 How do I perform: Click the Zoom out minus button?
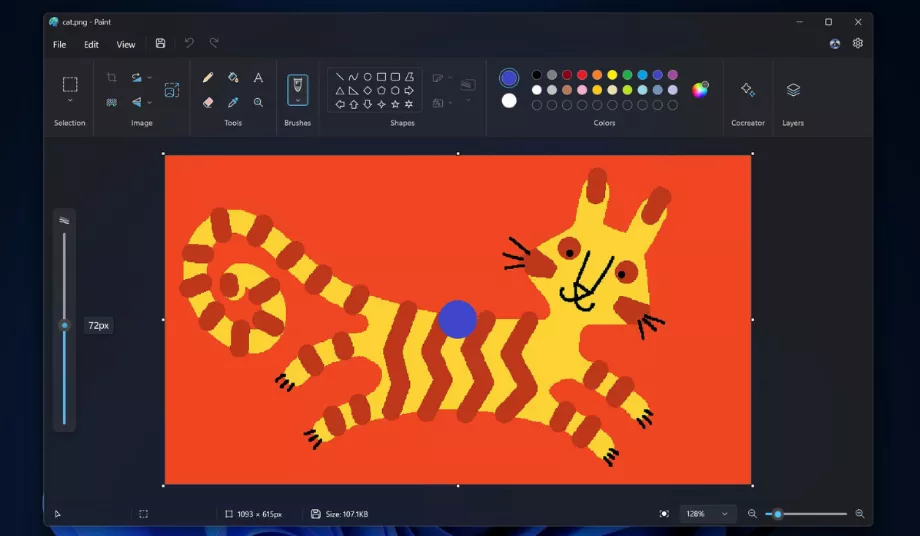[752, 514]
